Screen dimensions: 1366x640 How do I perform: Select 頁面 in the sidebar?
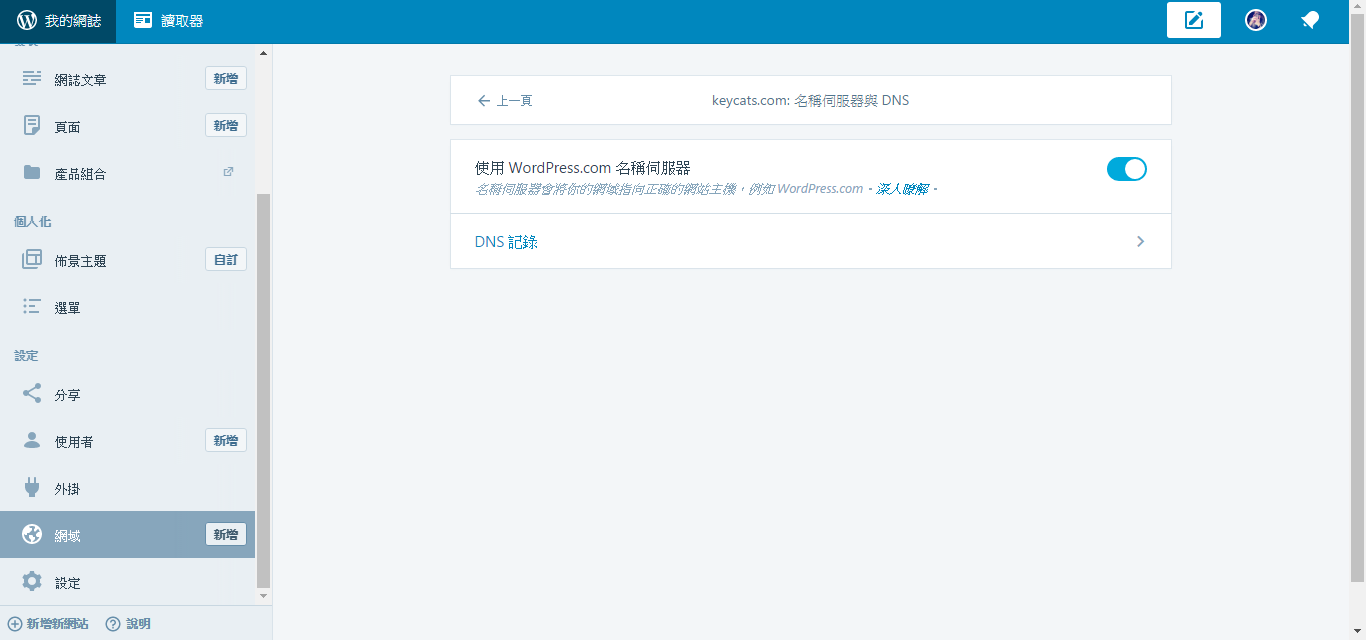click(x=67, y=127)
